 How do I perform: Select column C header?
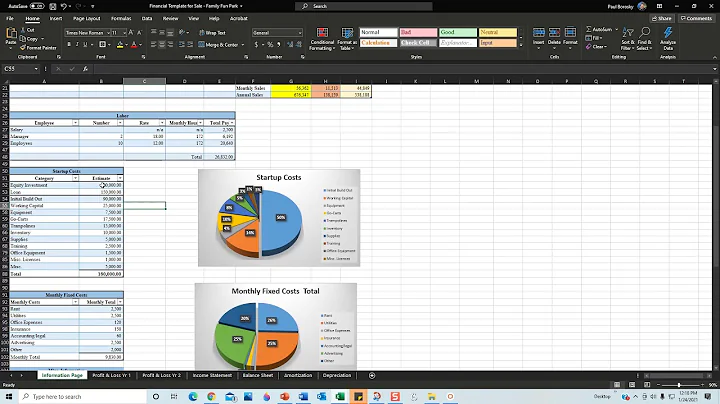pos(144,81)
